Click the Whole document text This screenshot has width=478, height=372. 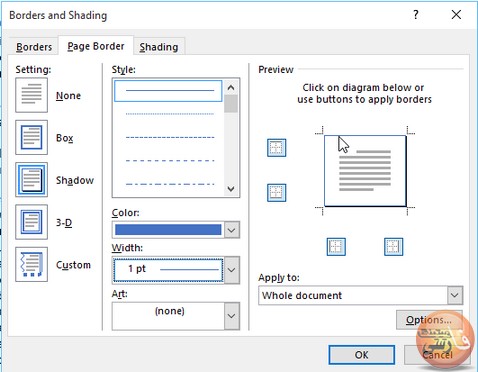pyautogui.click(x=302, y=295)
